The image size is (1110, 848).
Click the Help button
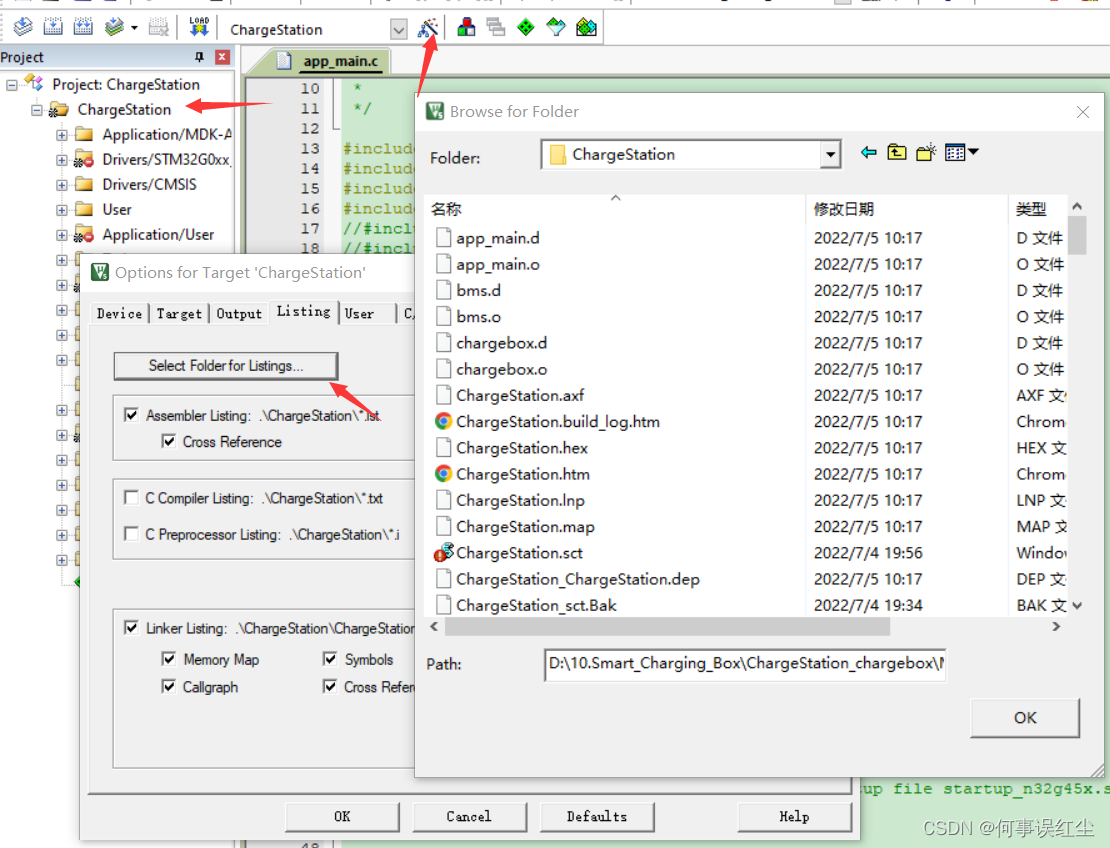[x=794, y=816]
